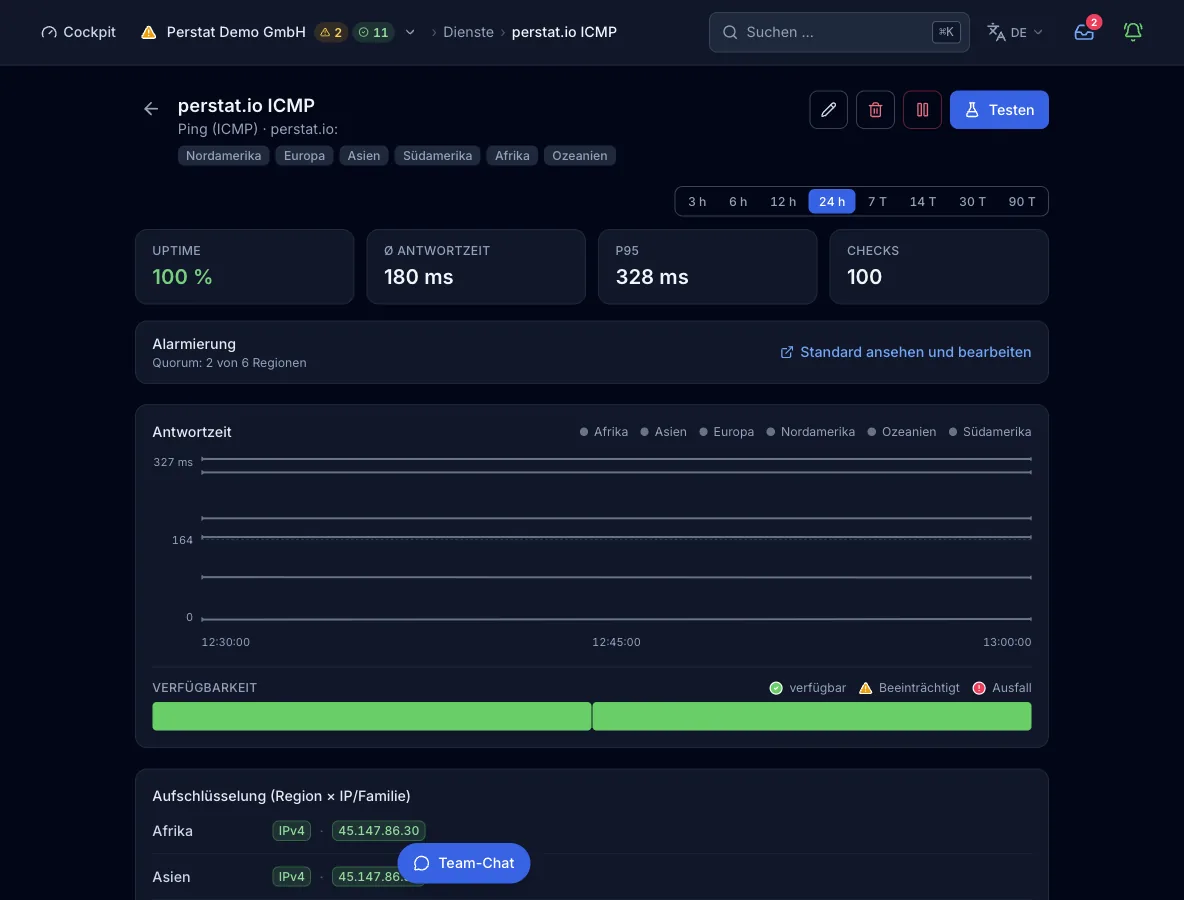Edit the service with pencil icon

pos(828,109)
